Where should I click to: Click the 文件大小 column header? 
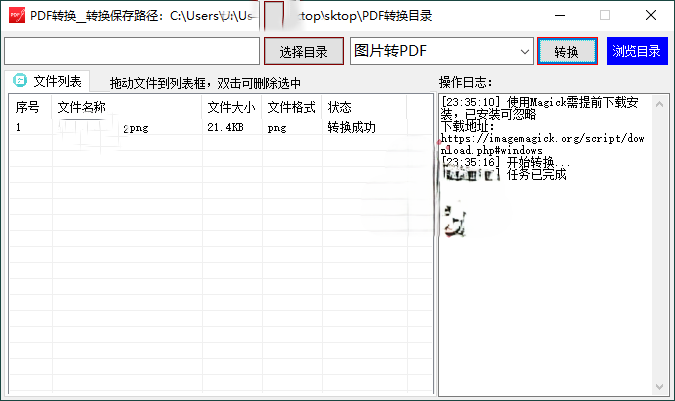pyautogui.click(x=232, y=107)
